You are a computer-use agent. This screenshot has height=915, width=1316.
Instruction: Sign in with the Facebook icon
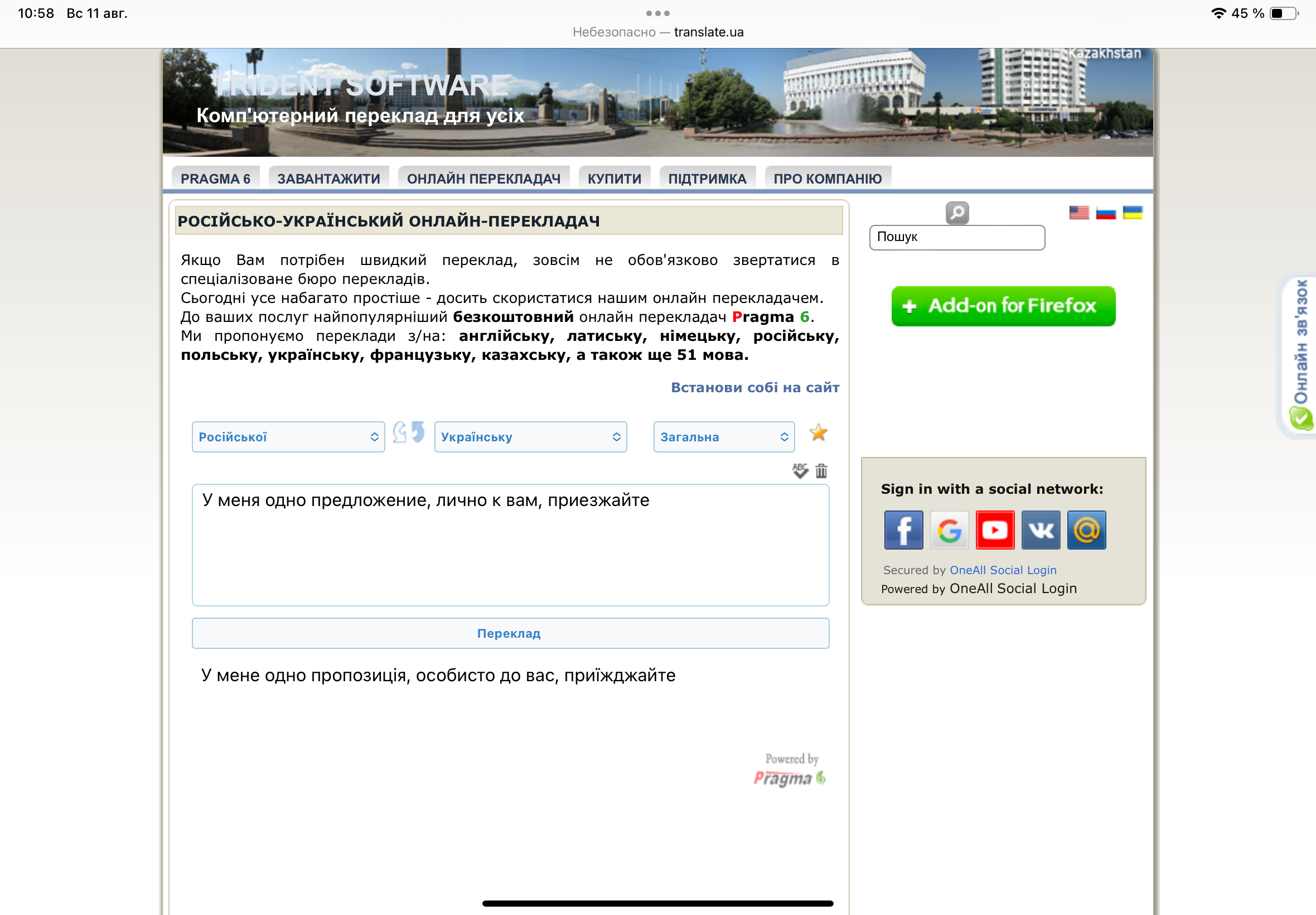[x=903, y=529]
